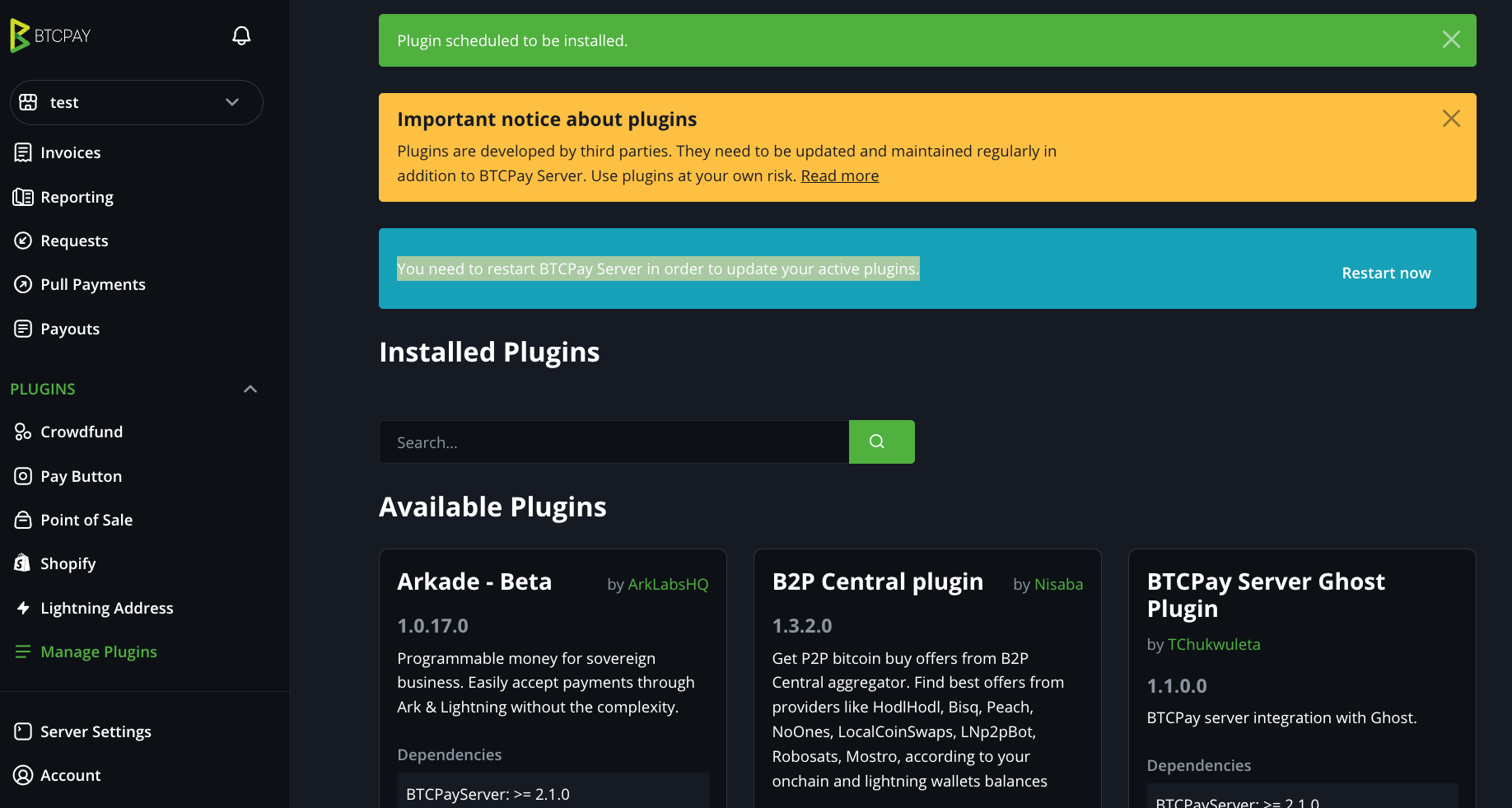The width and height of the screenshot is (1512, 808).
Task: Open the 'test' store selector dropdown
Action: point(137,102)
